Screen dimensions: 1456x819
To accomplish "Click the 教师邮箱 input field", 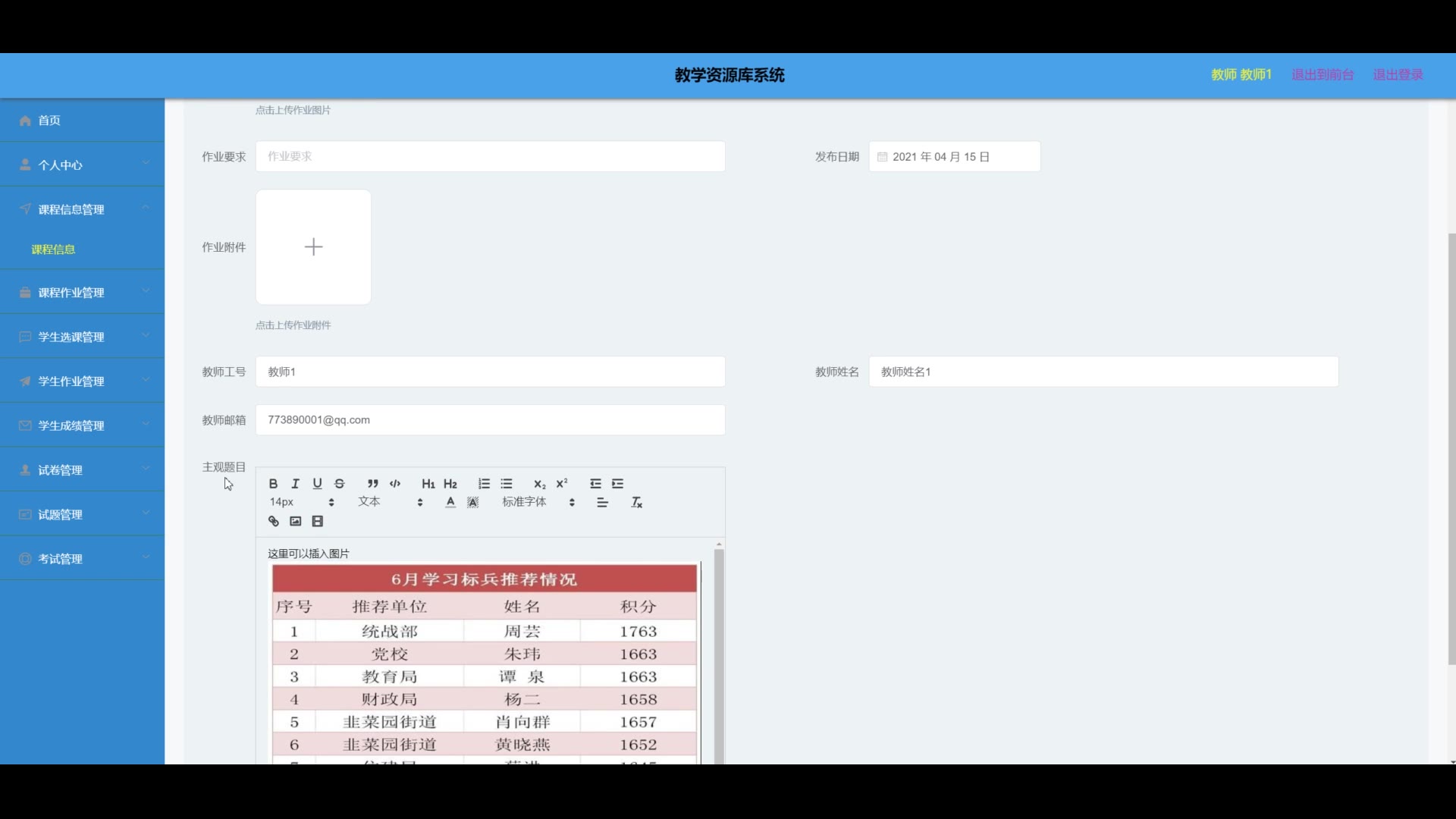I will pos(490,420).
